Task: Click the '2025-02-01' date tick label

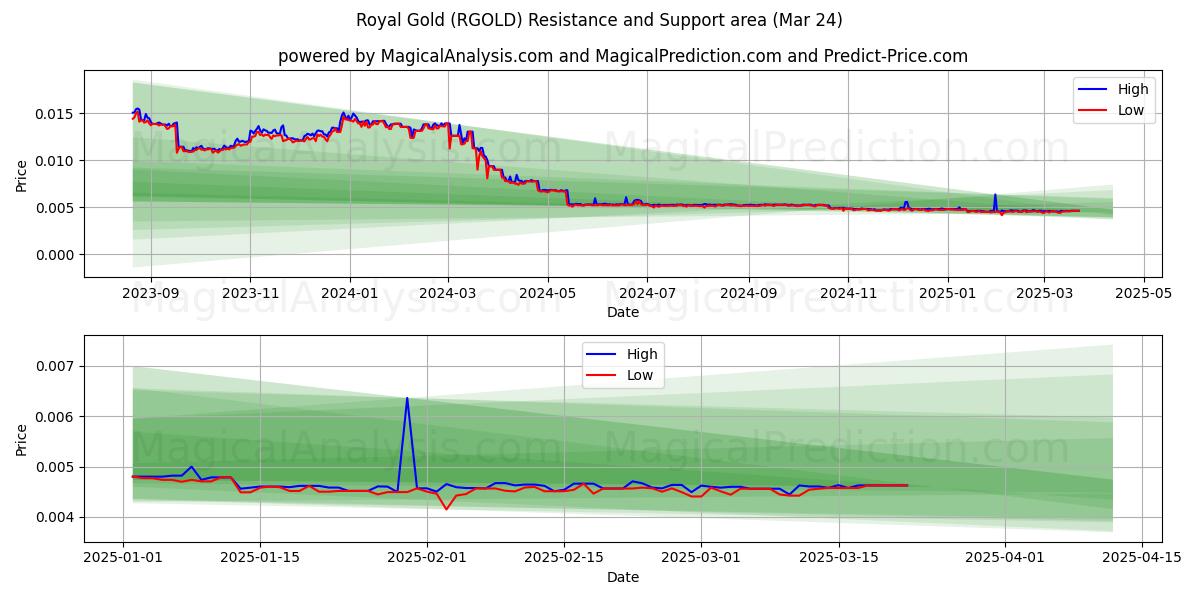Action: pos(427,559)
